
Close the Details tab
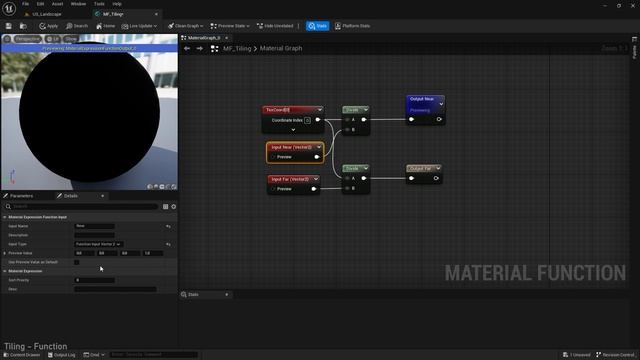tap(102, 196)
